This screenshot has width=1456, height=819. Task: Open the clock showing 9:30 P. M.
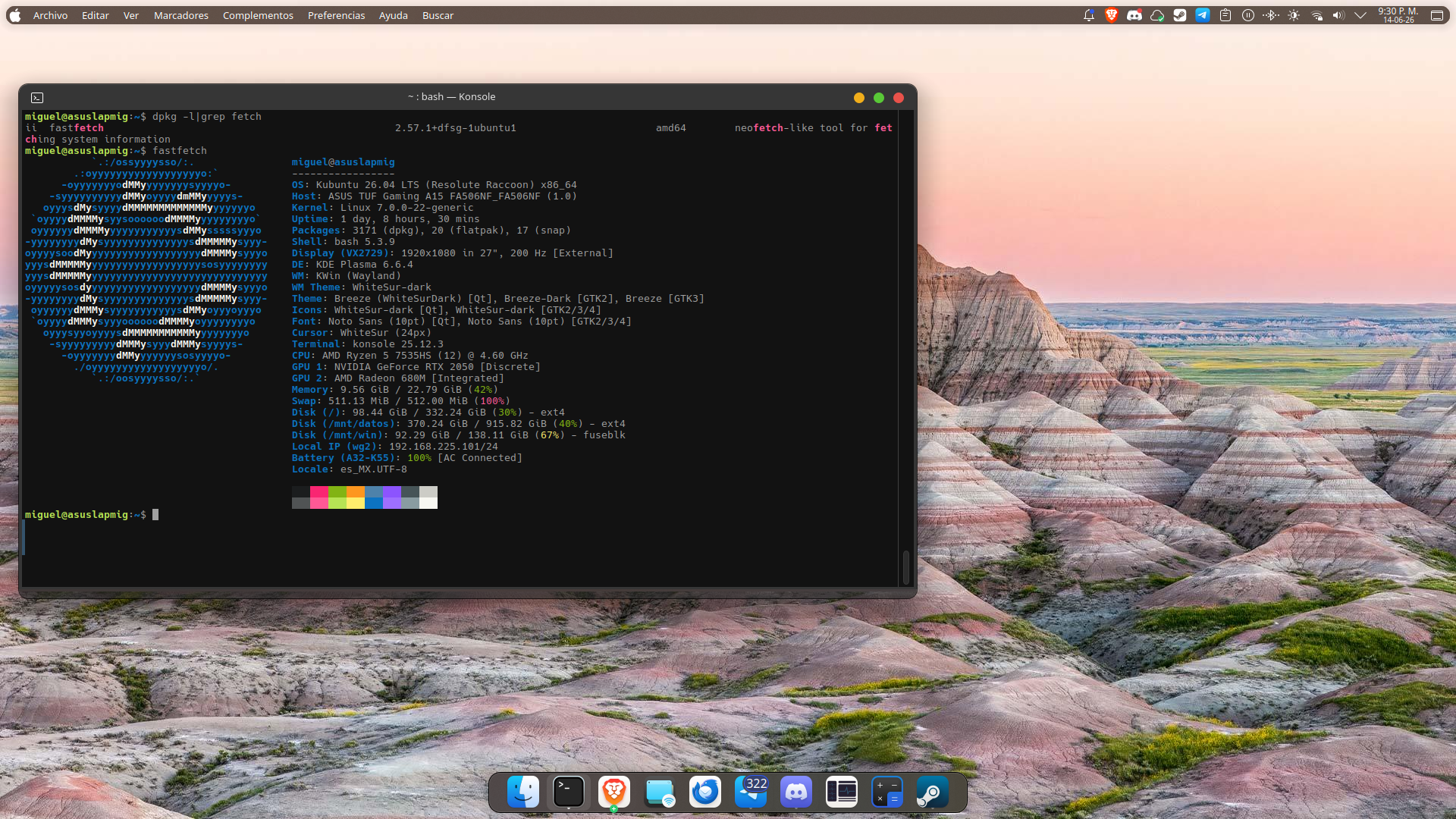tap(1398, 15)
